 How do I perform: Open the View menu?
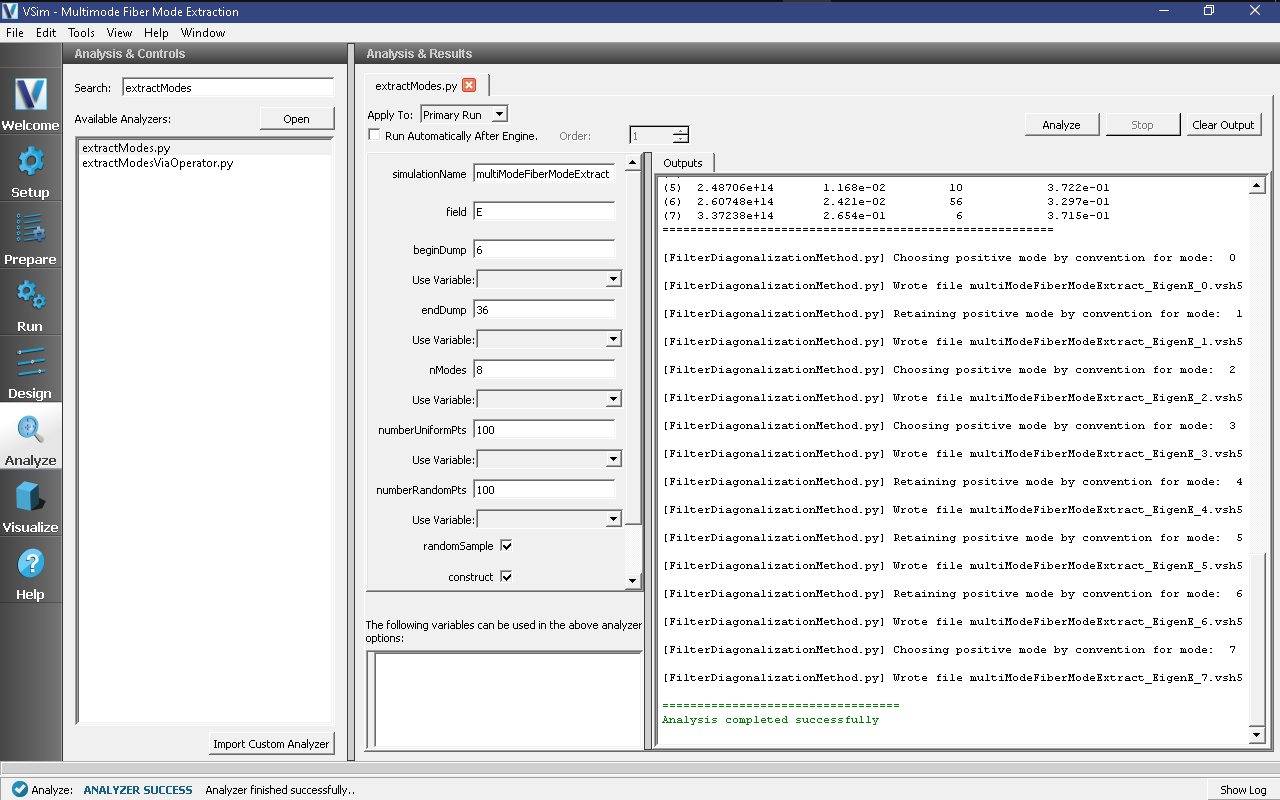pyautogui.click(x=119, y=33)
